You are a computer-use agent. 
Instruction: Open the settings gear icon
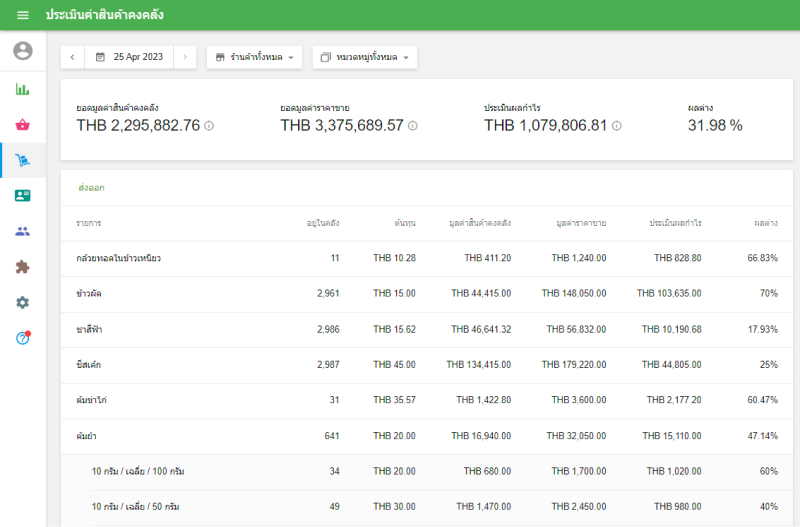click(x=23, y=302)
